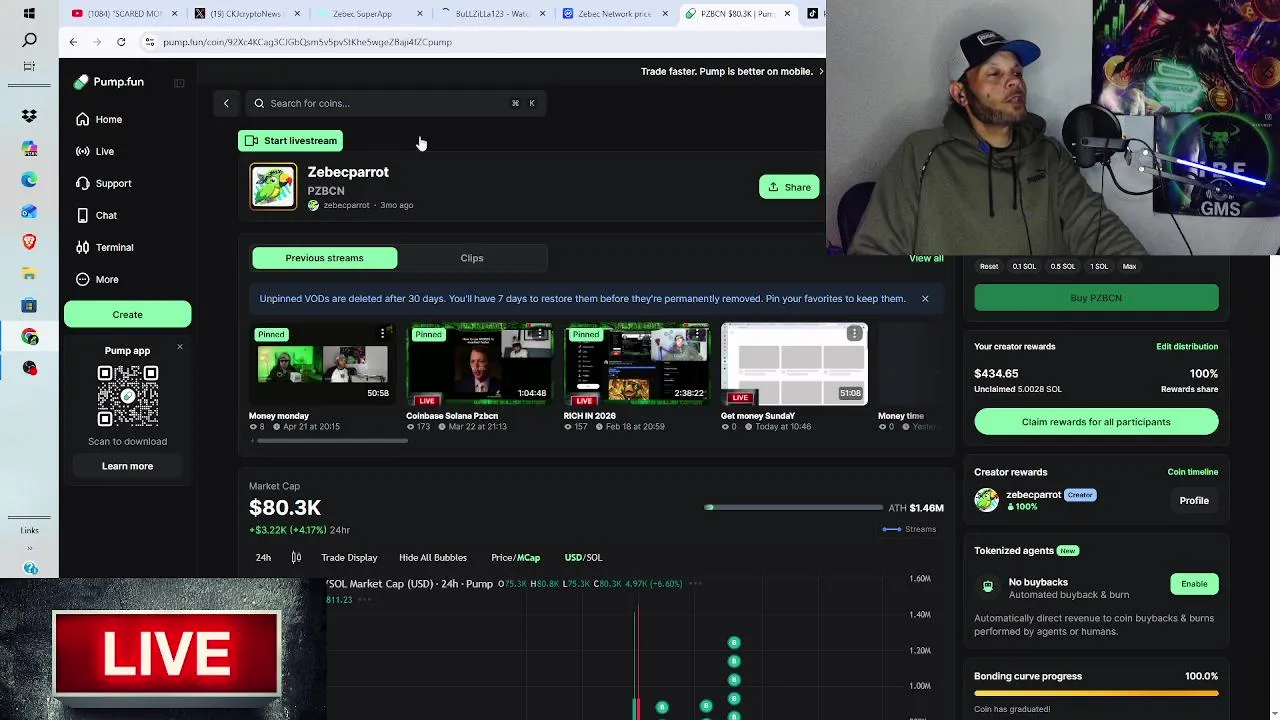The height and width of the screenshot is (720, 1280).
Task: Select the 0.1 SOL preset amount
Action: 1024,267
